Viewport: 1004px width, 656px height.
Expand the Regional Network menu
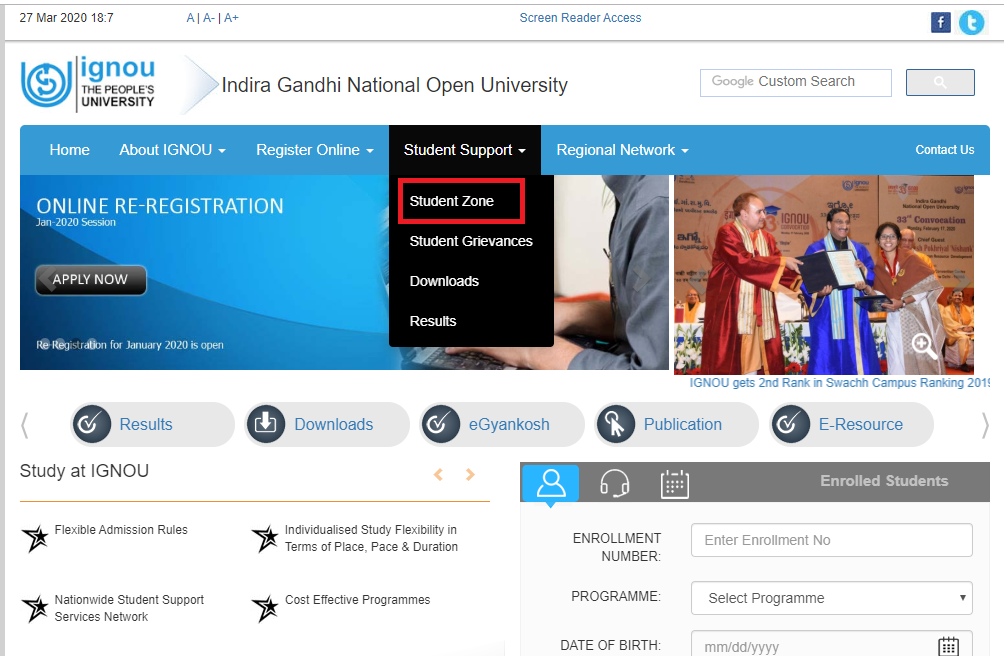(x=620, y=149)
